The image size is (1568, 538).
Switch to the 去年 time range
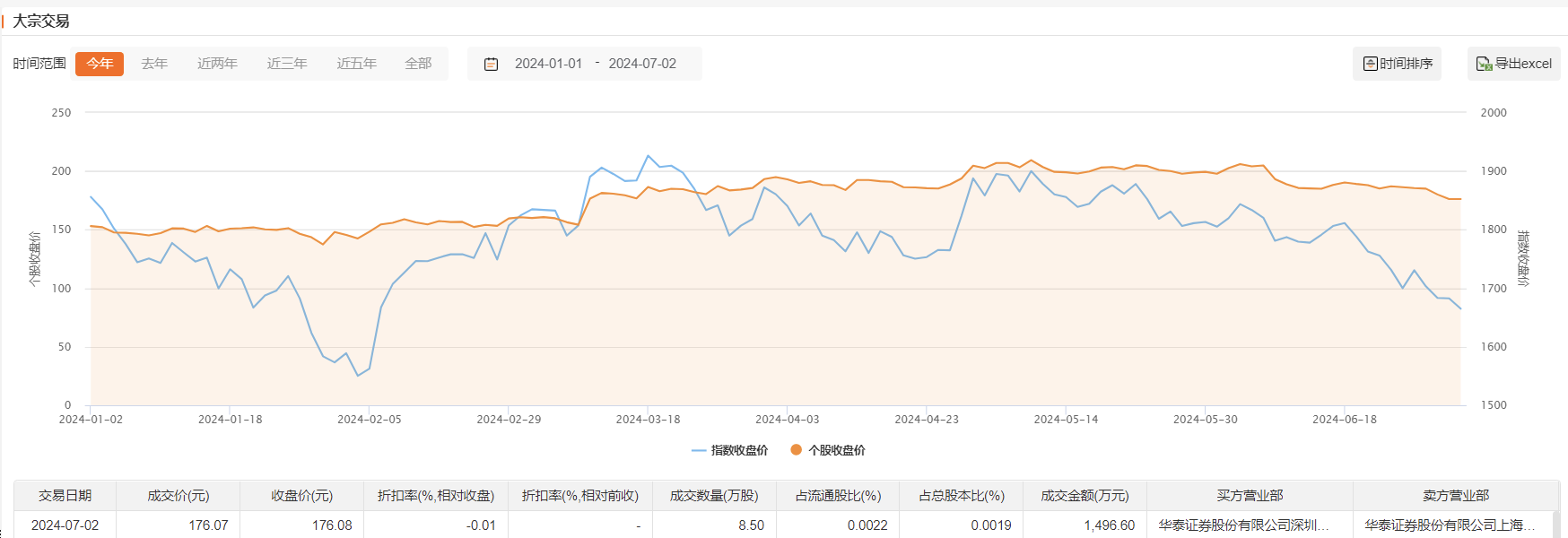click(154, 64)
